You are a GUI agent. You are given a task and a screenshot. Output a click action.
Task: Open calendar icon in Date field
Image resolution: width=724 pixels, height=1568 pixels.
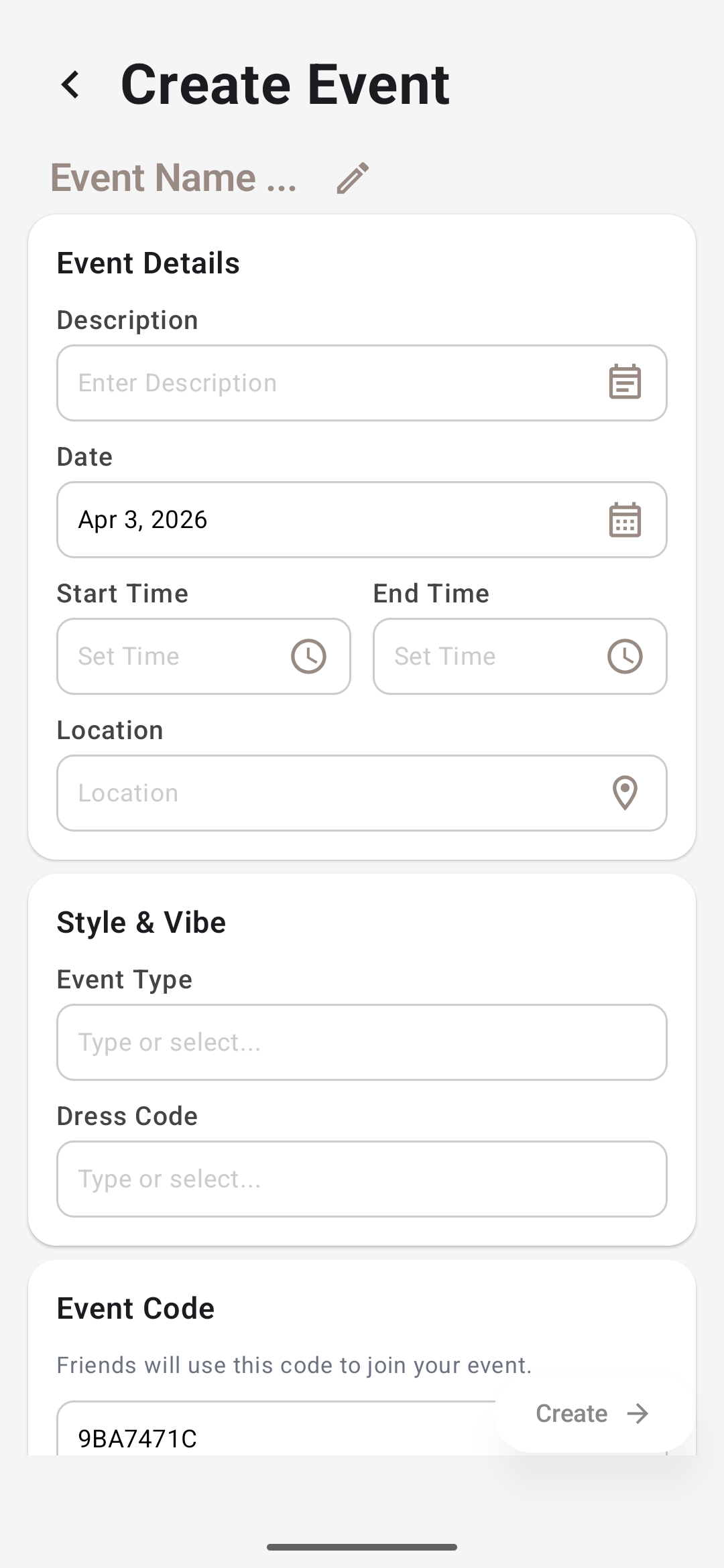click(x=625, y=520)
